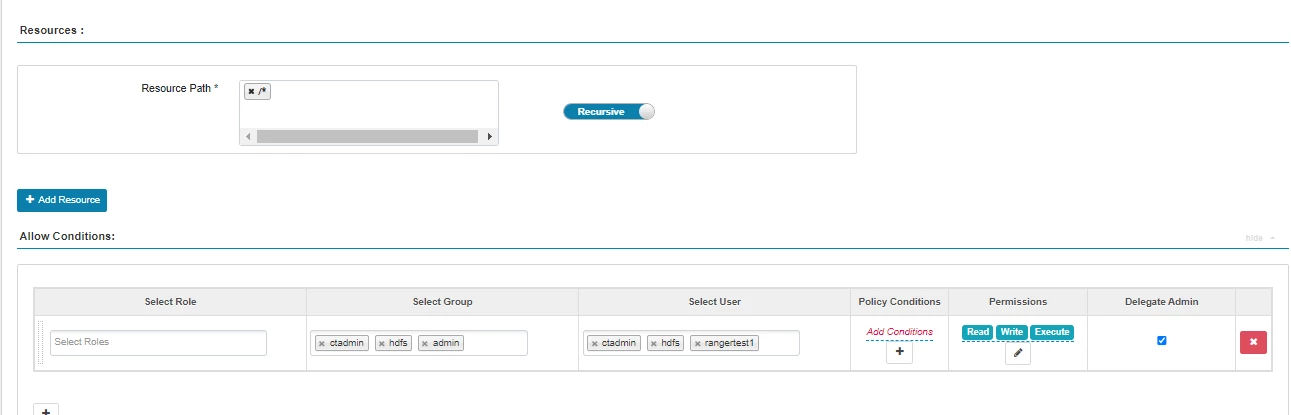Open the Select User tag field
This screenshot has width=1291, height=415.
tap(691, 343)
